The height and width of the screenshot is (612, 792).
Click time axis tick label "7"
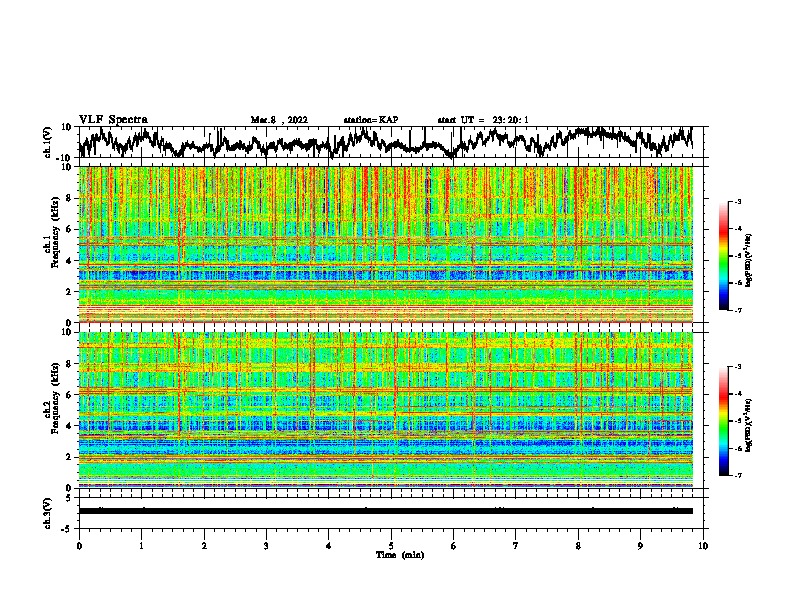[516, 546]
